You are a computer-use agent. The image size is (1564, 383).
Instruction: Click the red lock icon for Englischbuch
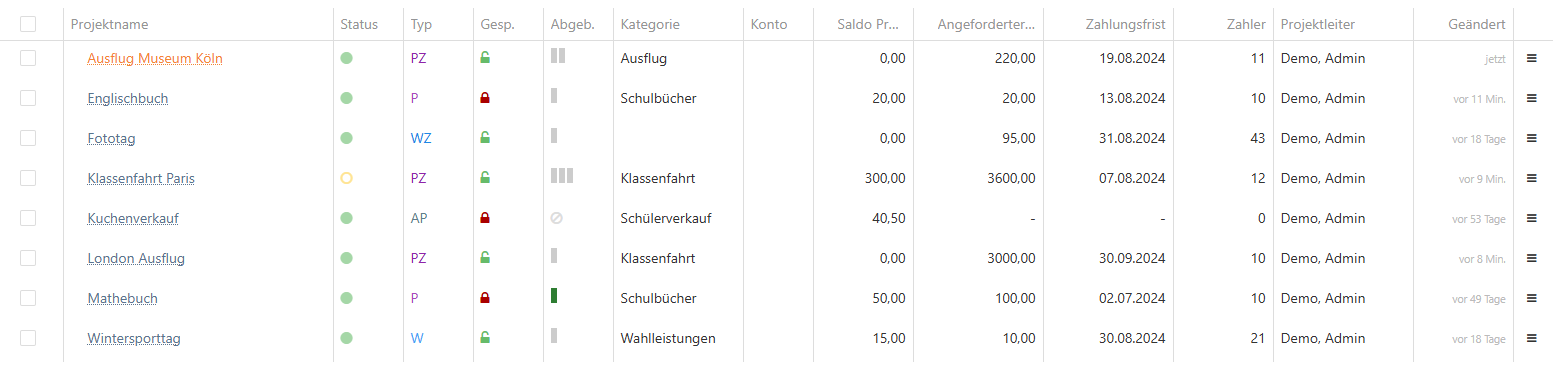coord(485,98)
